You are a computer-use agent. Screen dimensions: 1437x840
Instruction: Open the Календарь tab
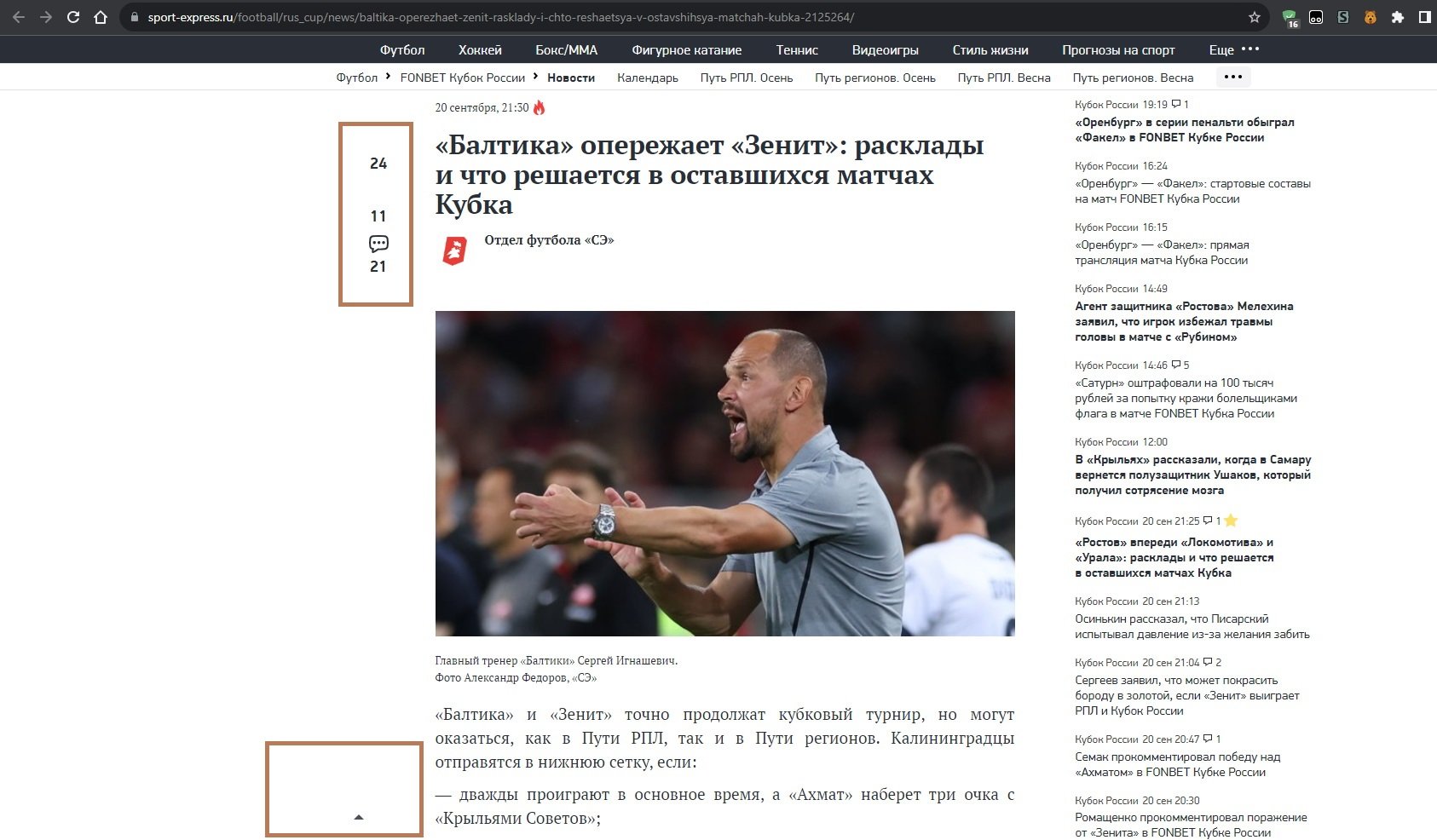click(648, 77)
